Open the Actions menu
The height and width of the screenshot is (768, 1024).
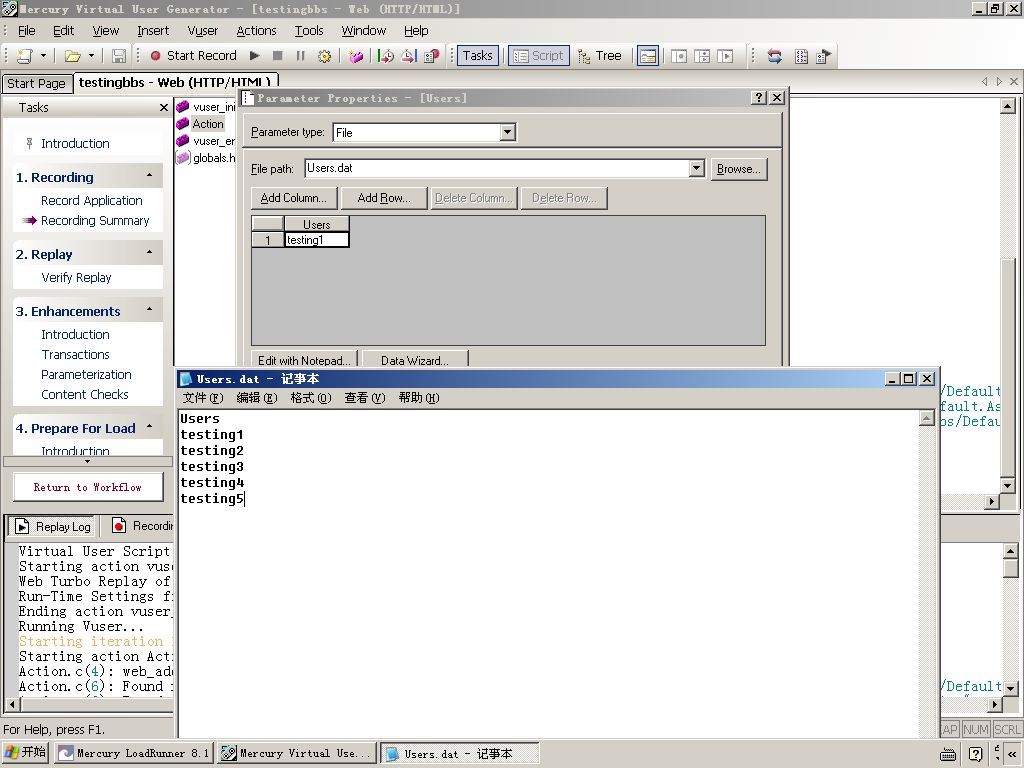tap(256, 31)
